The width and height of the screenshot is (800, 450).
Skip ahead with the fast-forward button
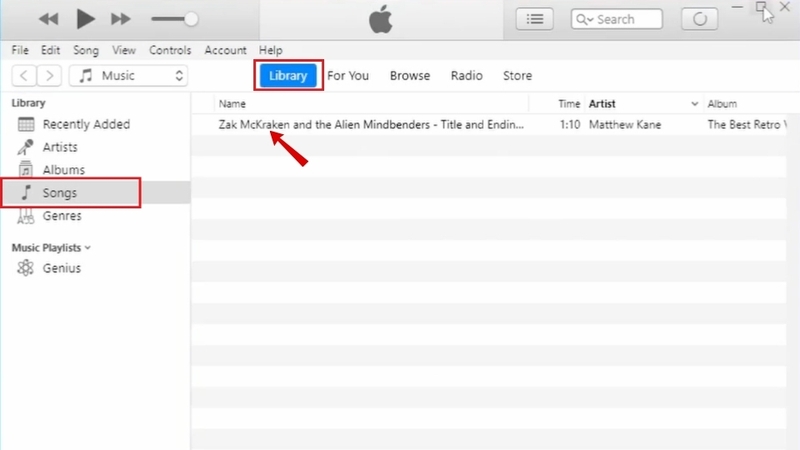[x=120, y=19]
